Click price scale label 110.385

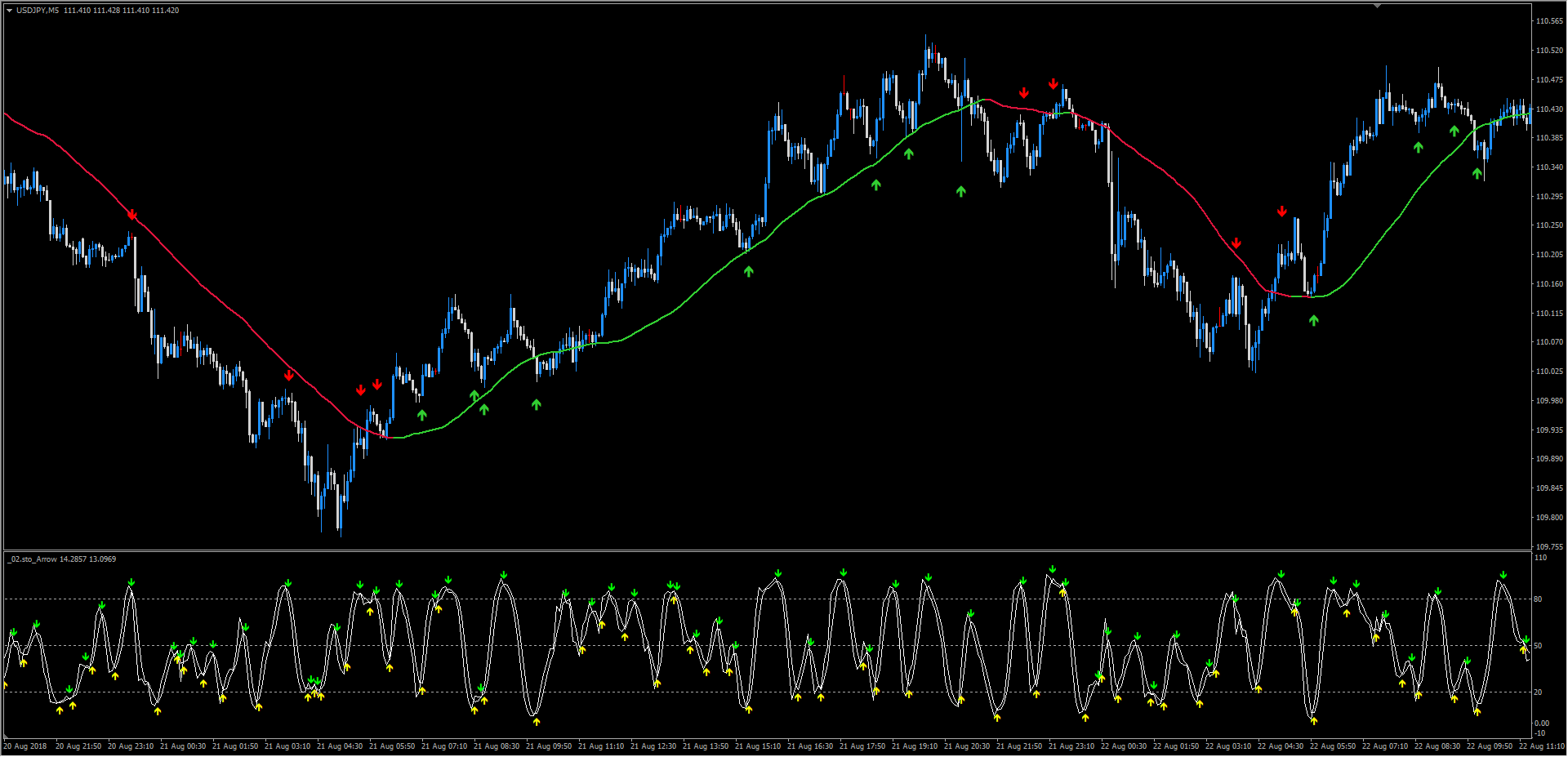point(1549,138)
